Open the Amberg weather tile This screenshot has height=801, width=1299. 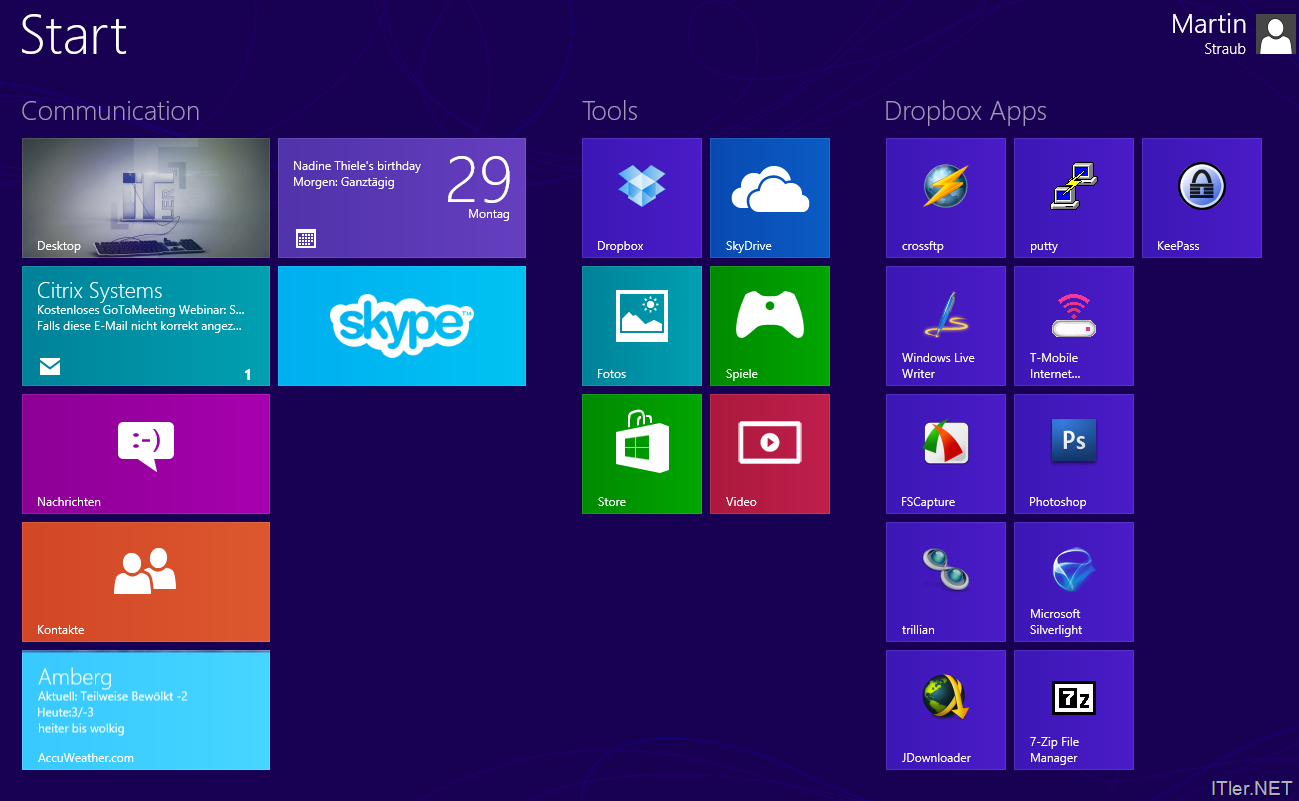click(x=146, y=710)
